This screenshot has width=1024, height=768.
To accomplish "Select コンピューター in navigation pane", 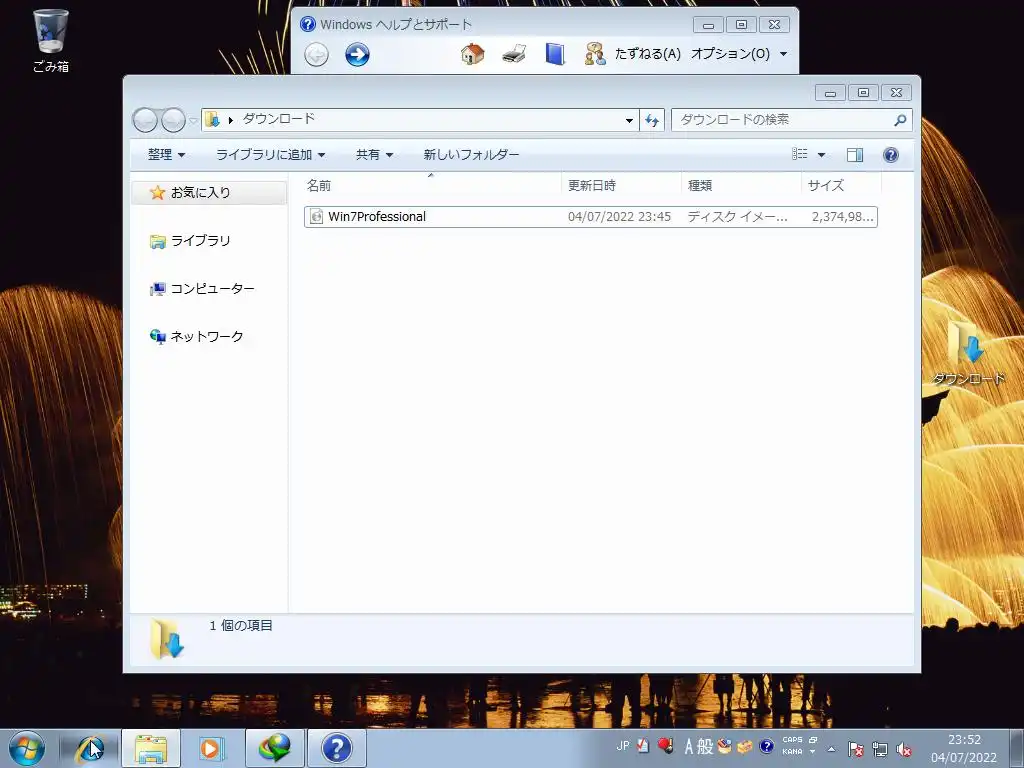I will 202,289.
